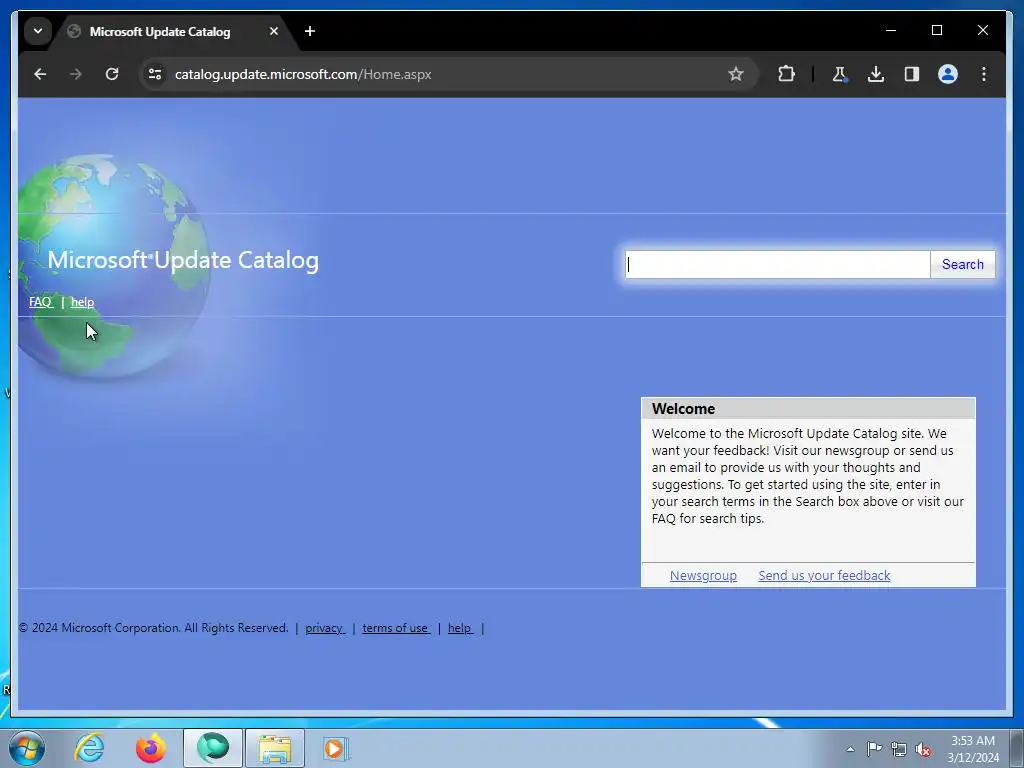Reload the Microsoft Update Catalog page
The image size is (1024, 768).
[x=112, y=74]
